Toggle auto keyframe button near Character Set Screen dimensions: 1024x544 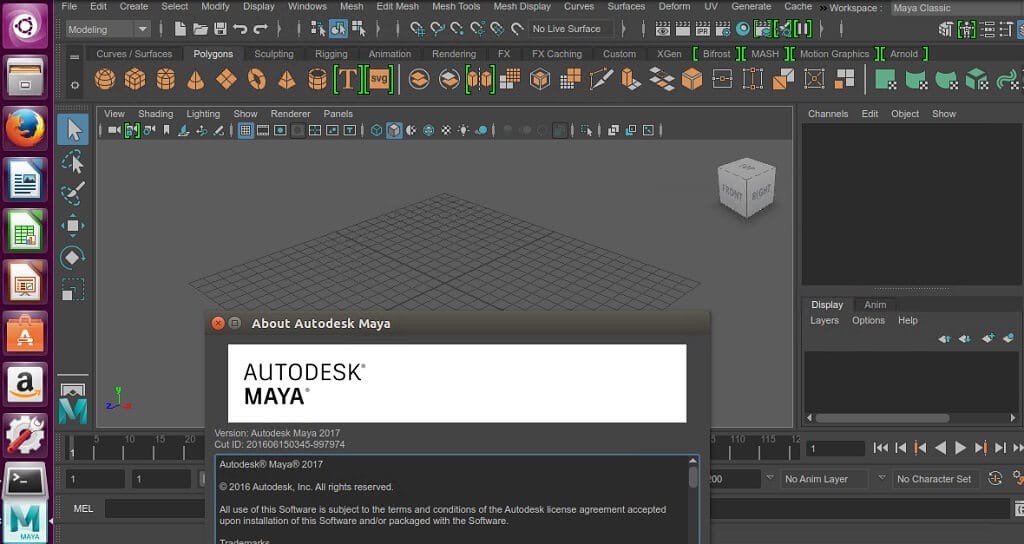(995, 479)
